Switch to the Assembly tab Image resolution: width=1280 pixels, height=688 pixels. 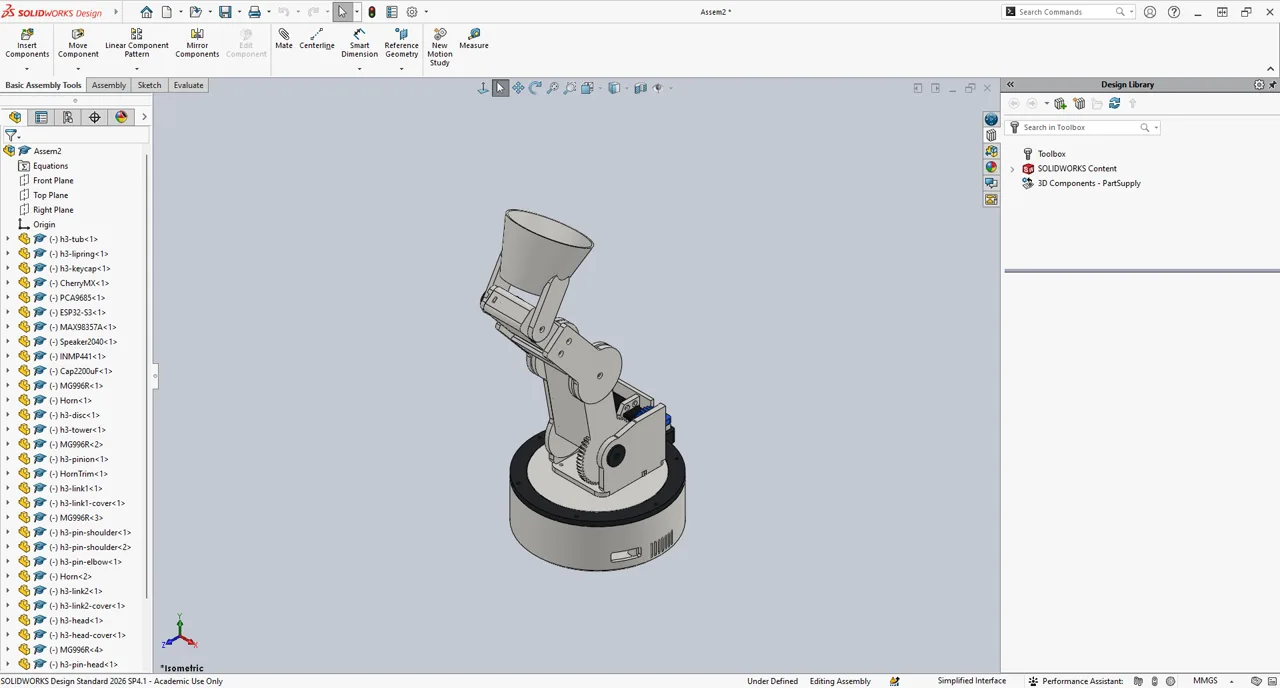click(109, 85)
